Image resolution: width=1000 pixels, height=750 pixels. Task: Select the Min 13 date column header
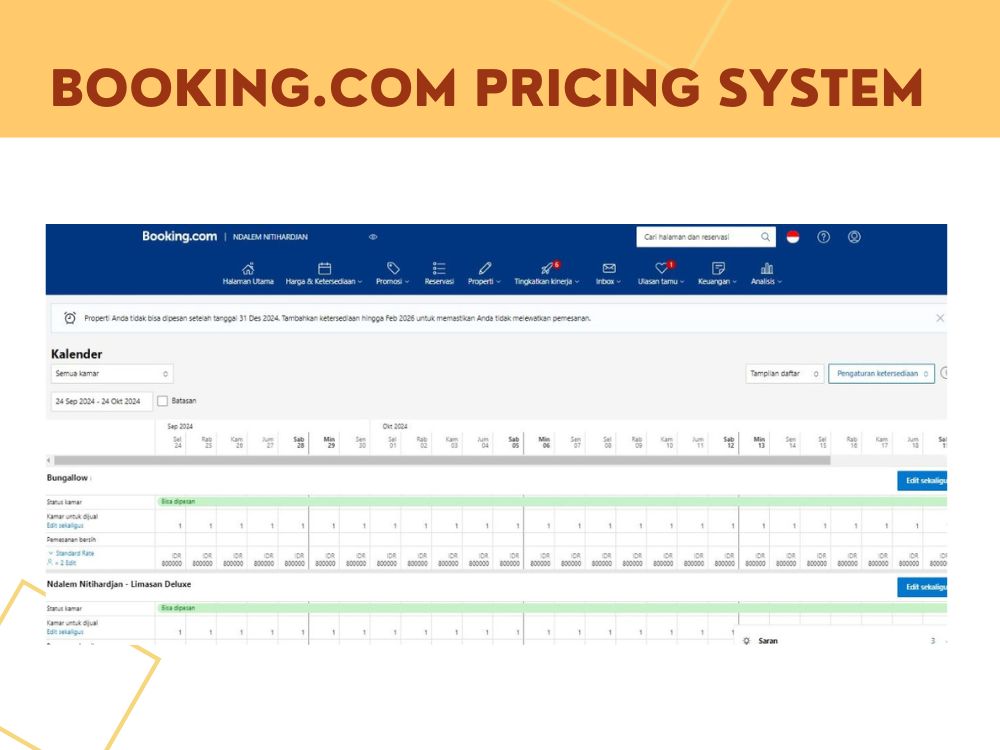(759, 442)
